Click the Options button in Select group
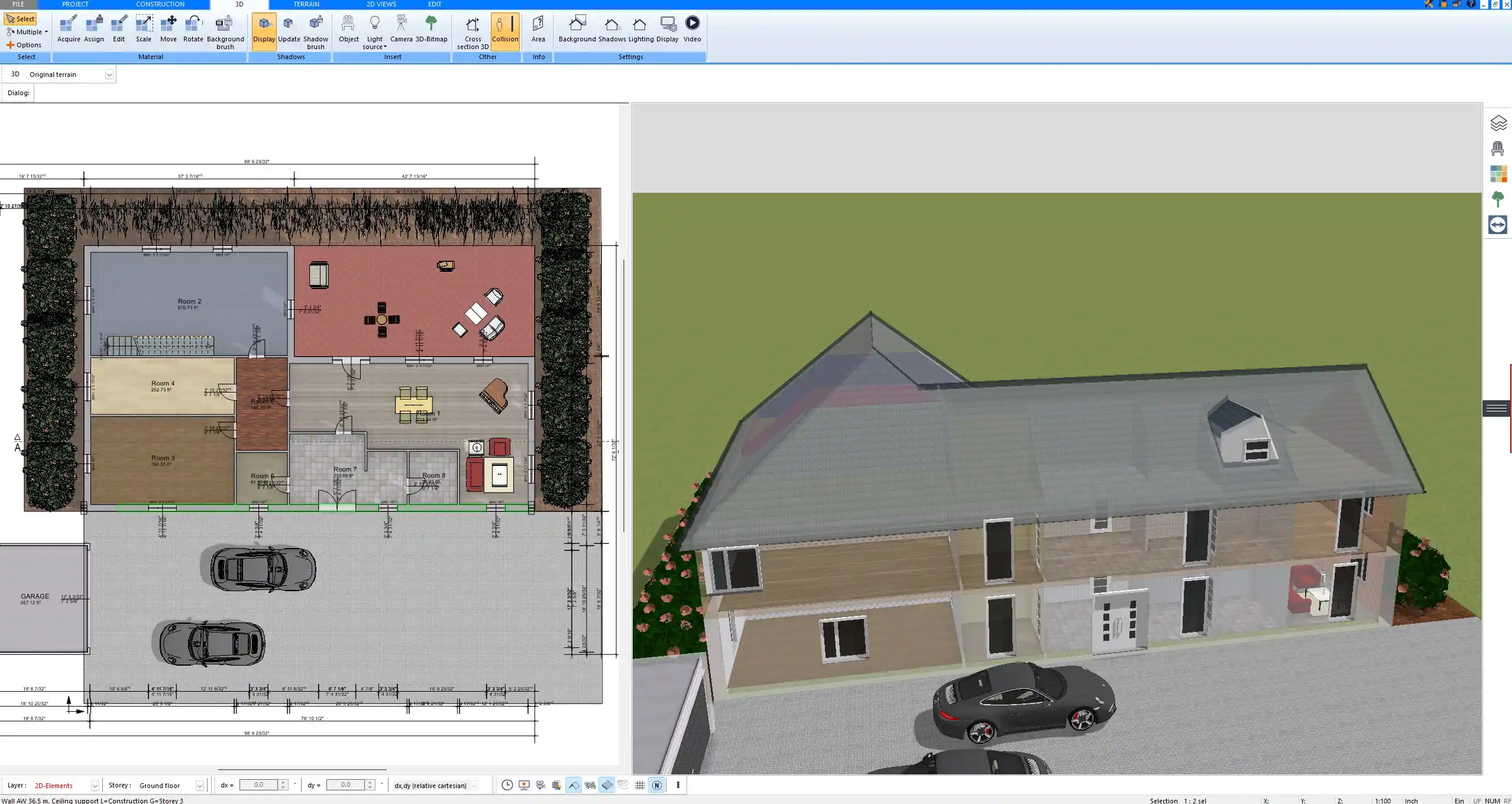Image resolution: width=1512 pixels, height=804 pixels. [x=26, y=44]
